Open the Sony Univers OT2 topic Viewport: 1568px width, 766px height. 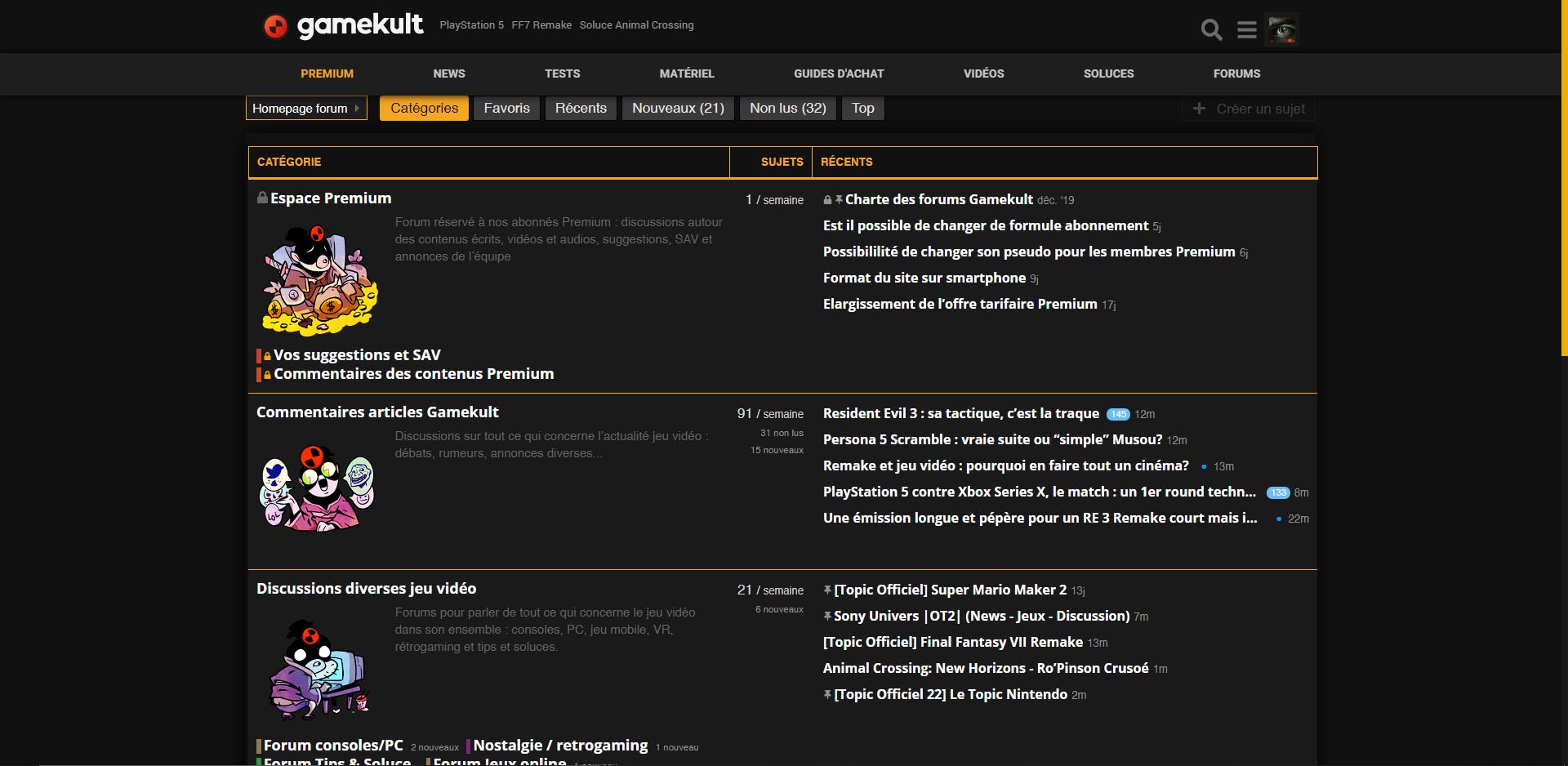(982, 616)
